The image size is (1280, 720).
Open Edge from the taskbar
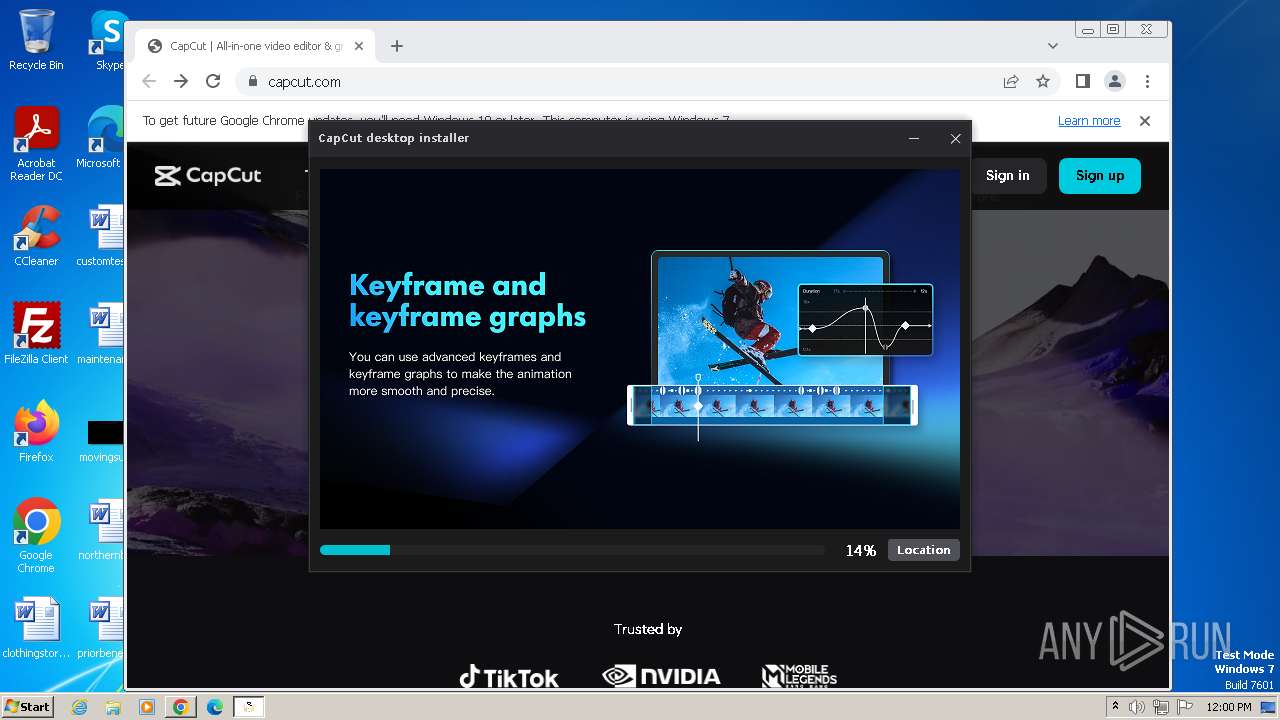pyautogui.click(x=214, y=707)
